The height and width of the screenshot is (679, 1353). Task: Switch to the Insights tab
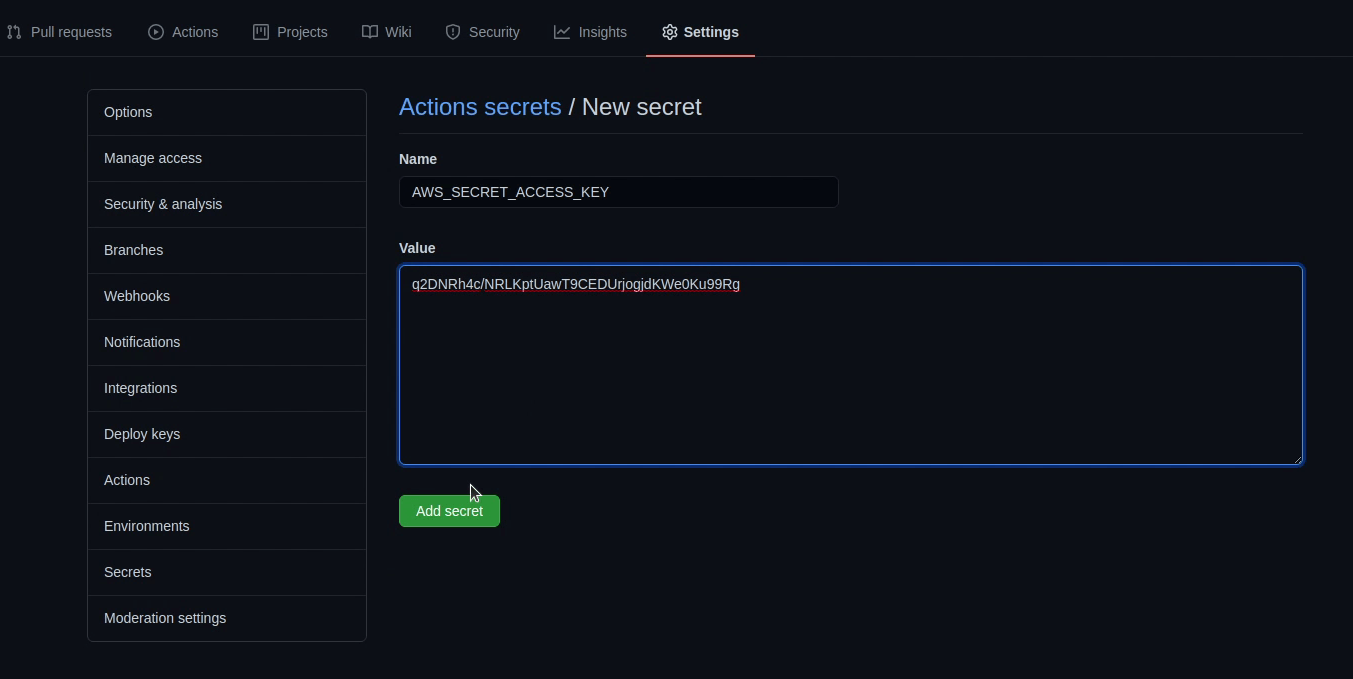tap(601, 31)
